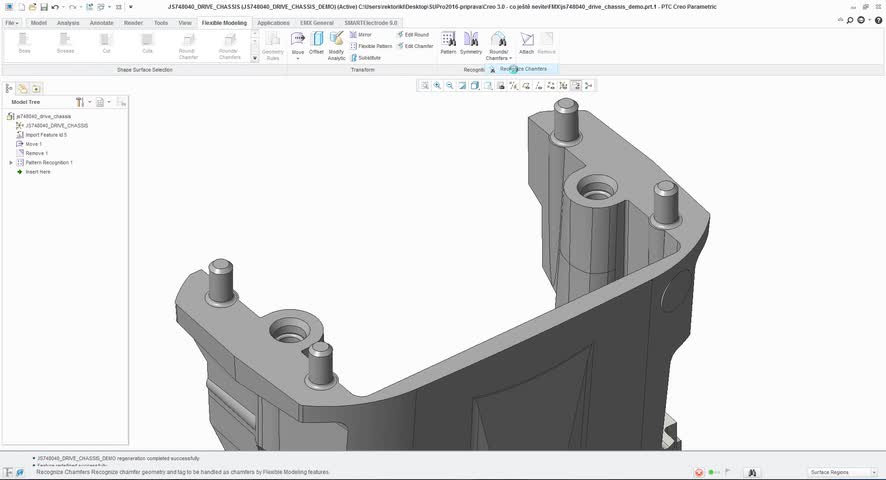Click the Open folder icon in quick access toolbar
886x480 pixels.
32,7
